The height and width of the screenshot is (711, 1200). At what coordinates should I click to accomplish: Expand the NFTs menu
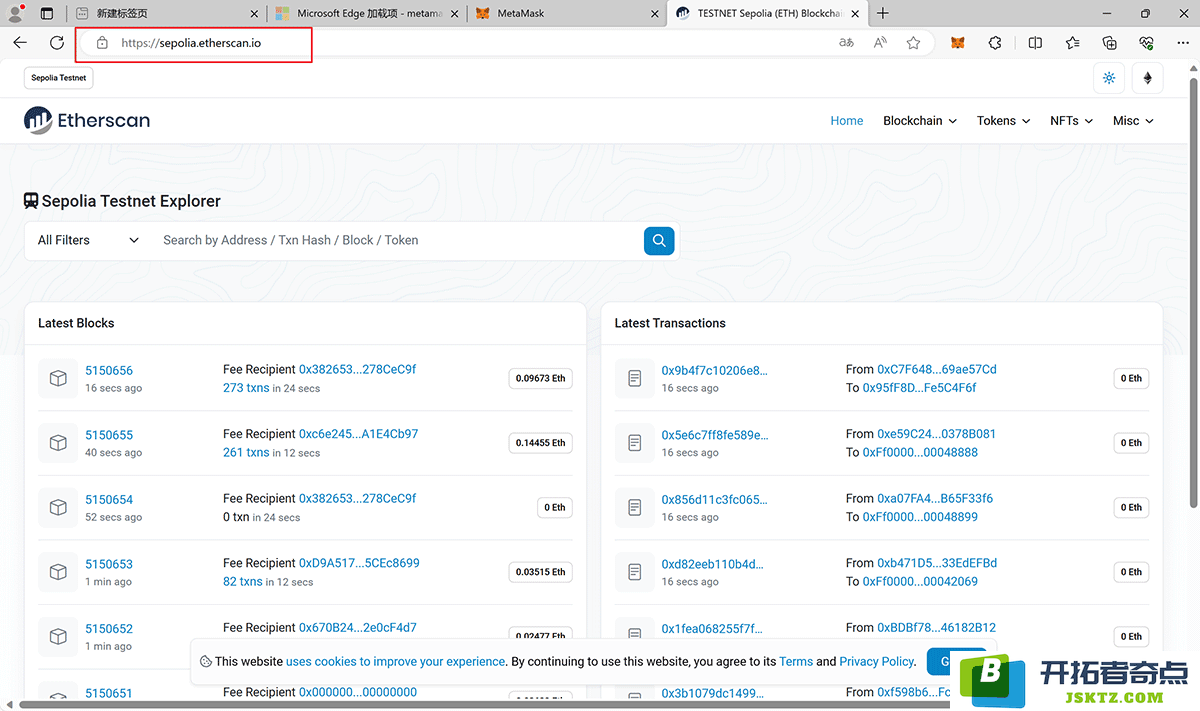coord(1071,121)
